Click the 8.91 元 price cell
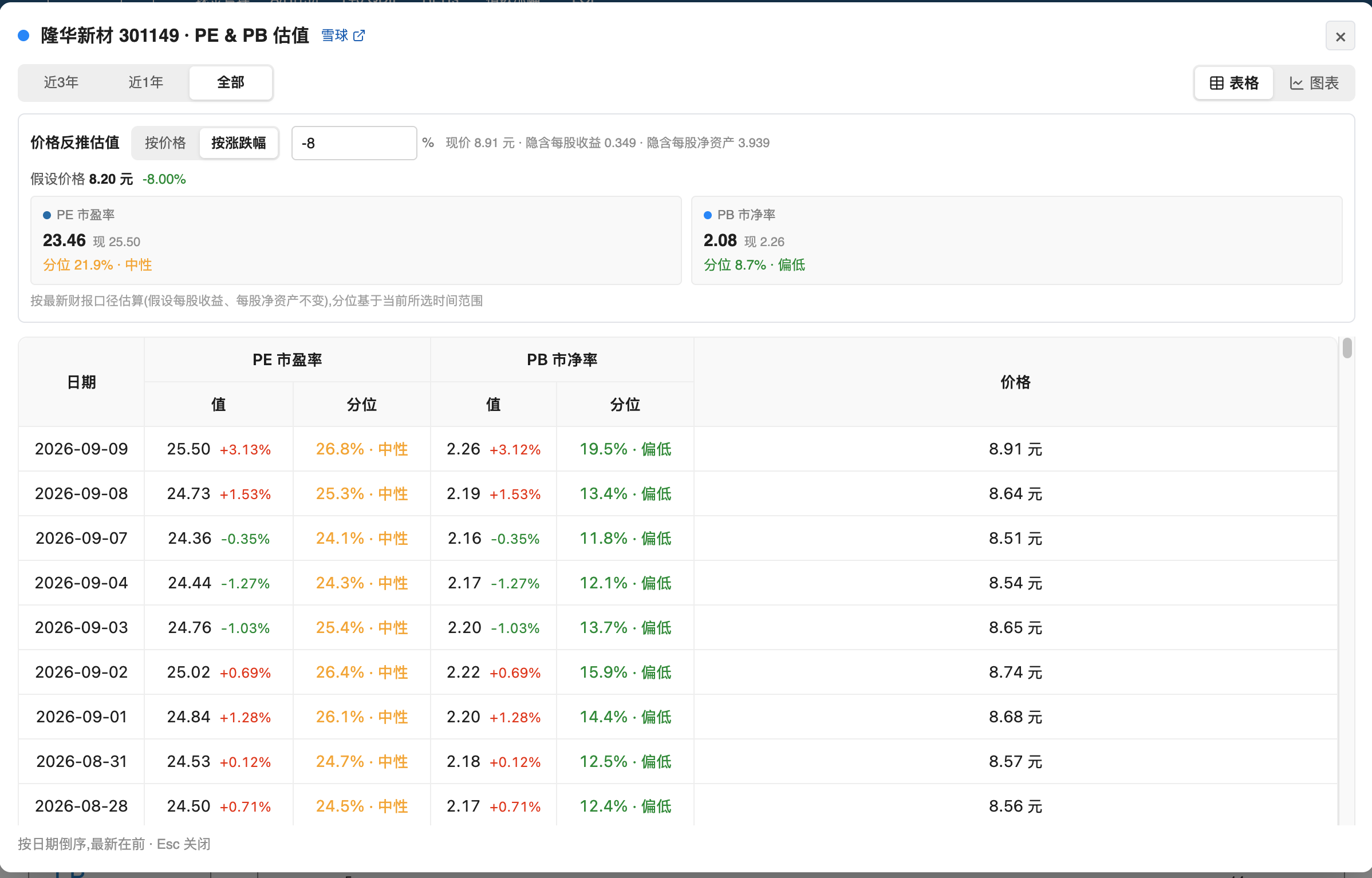Image resolution: width=1372 pixels, height=878 pixels. (1016, 449)
